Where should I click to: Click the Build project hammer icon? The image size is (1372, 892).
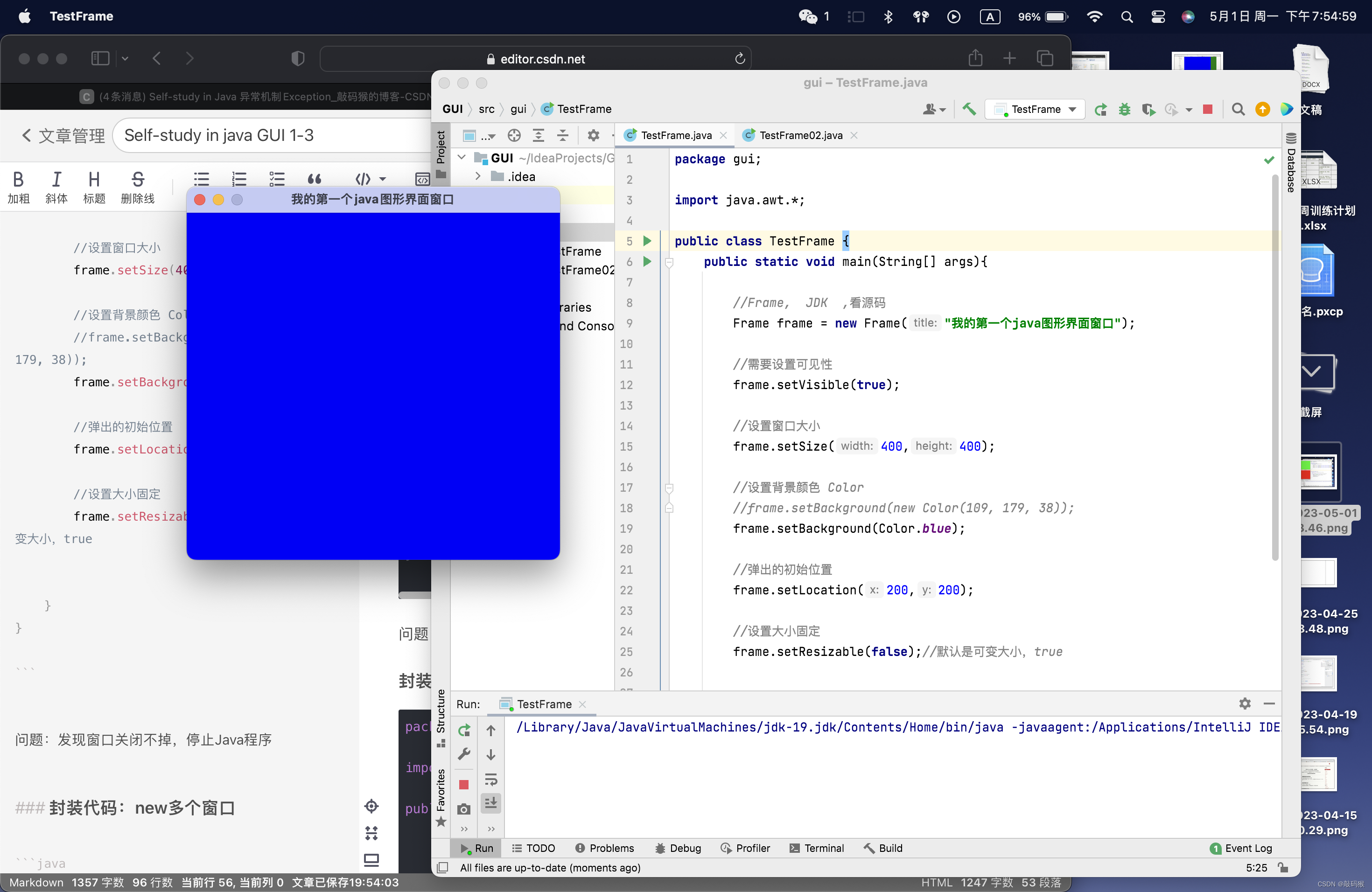point(969,109)
